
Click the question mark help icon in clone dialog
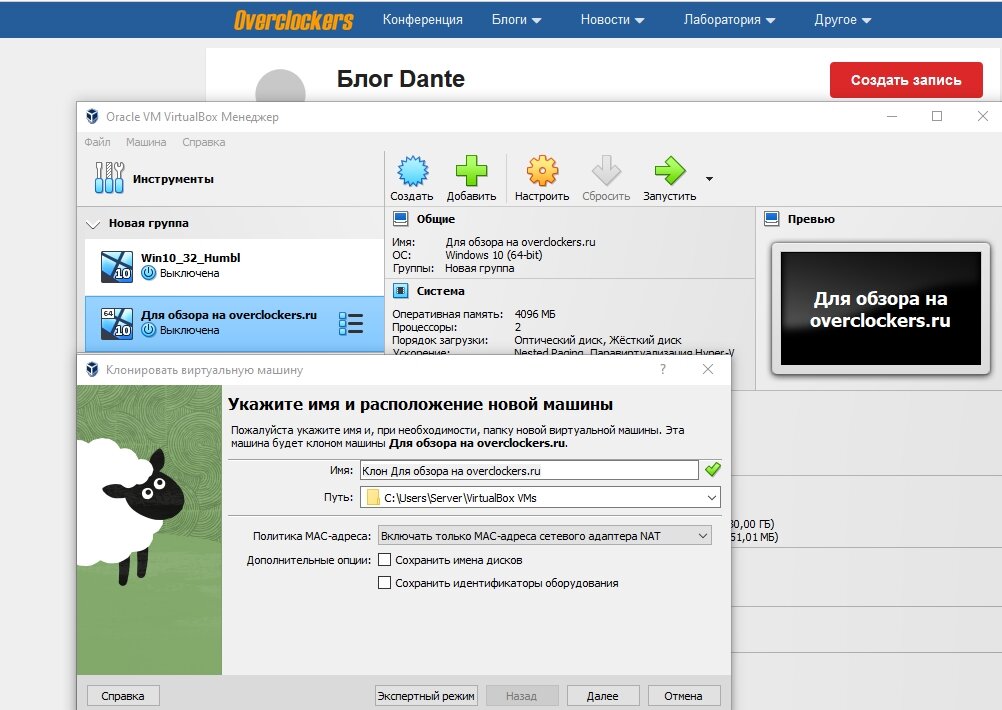coord(663,369)
